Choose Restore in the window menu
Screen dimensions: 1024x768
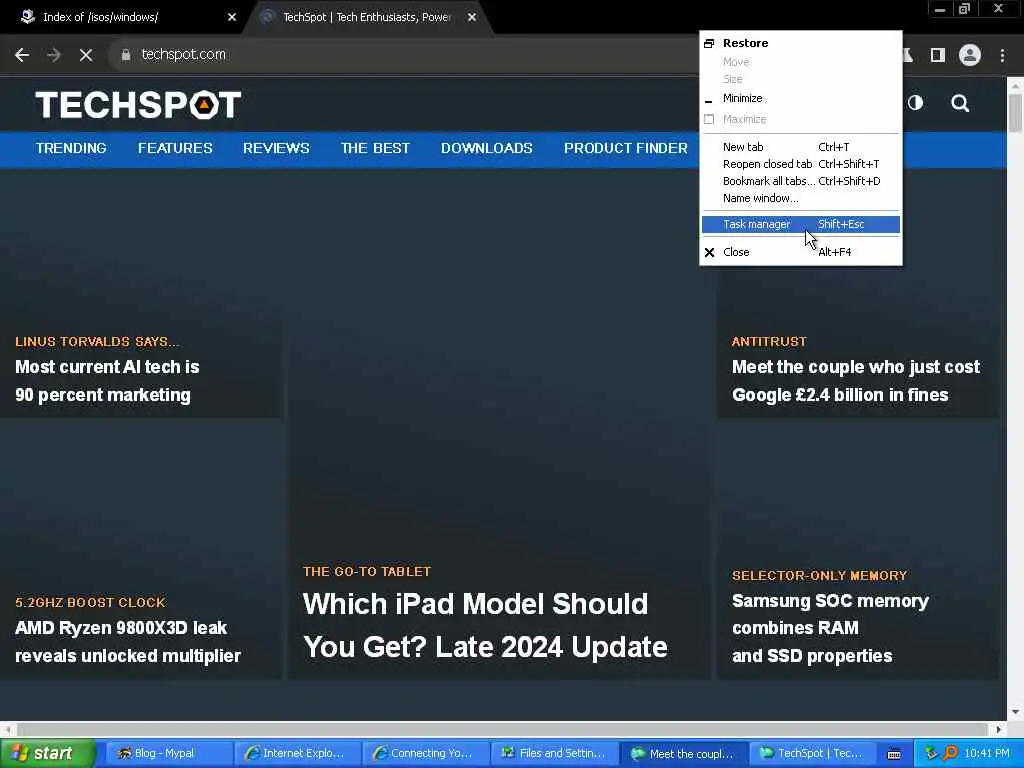pos(800,43)
